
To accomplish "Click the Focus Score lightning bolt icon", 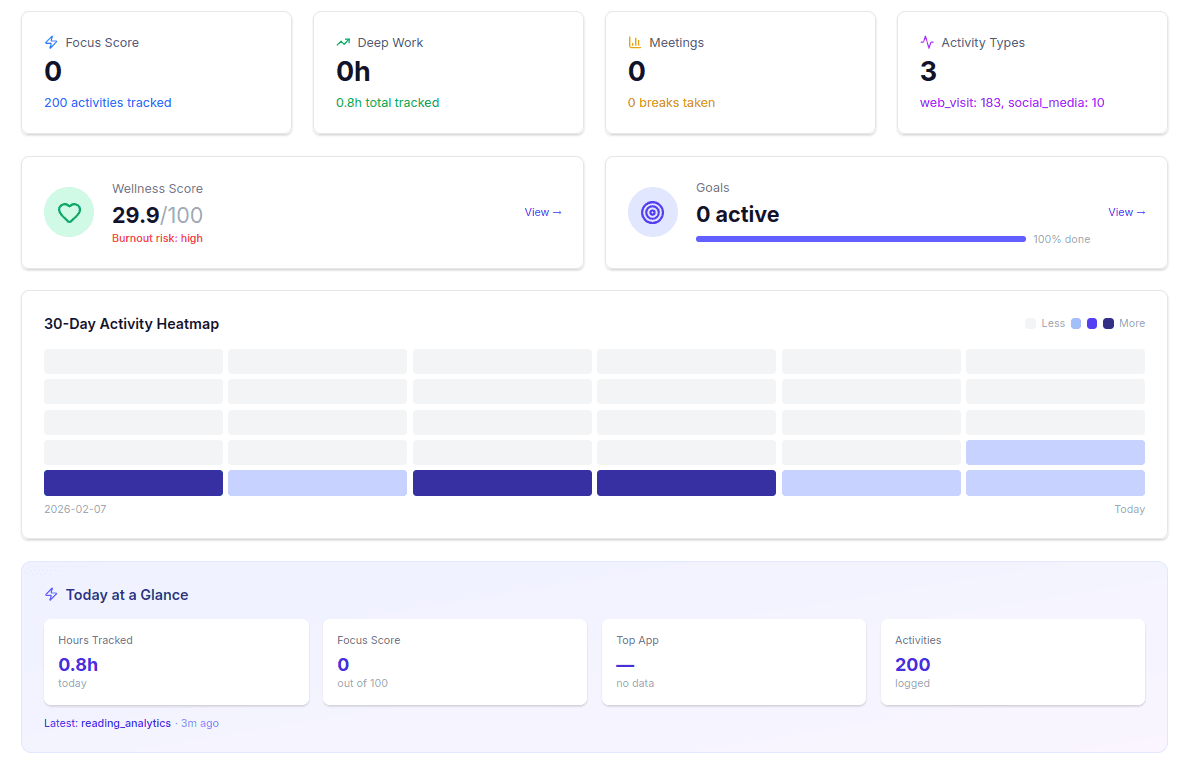I will pyautogui.click(x=50, y=42).
